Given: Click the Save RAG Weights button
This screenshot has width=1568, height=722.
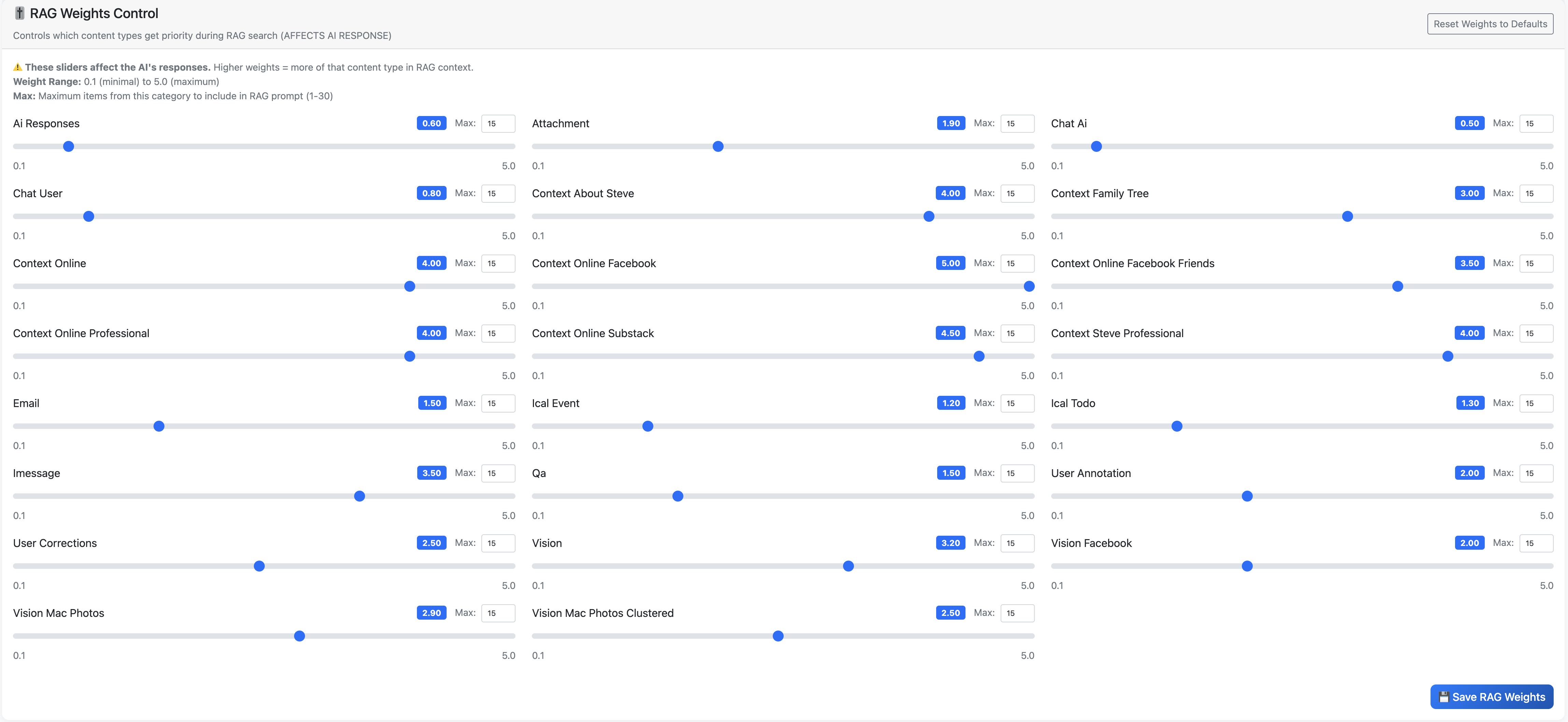Looking at the screenshot, I should (x=1491, y=697).
